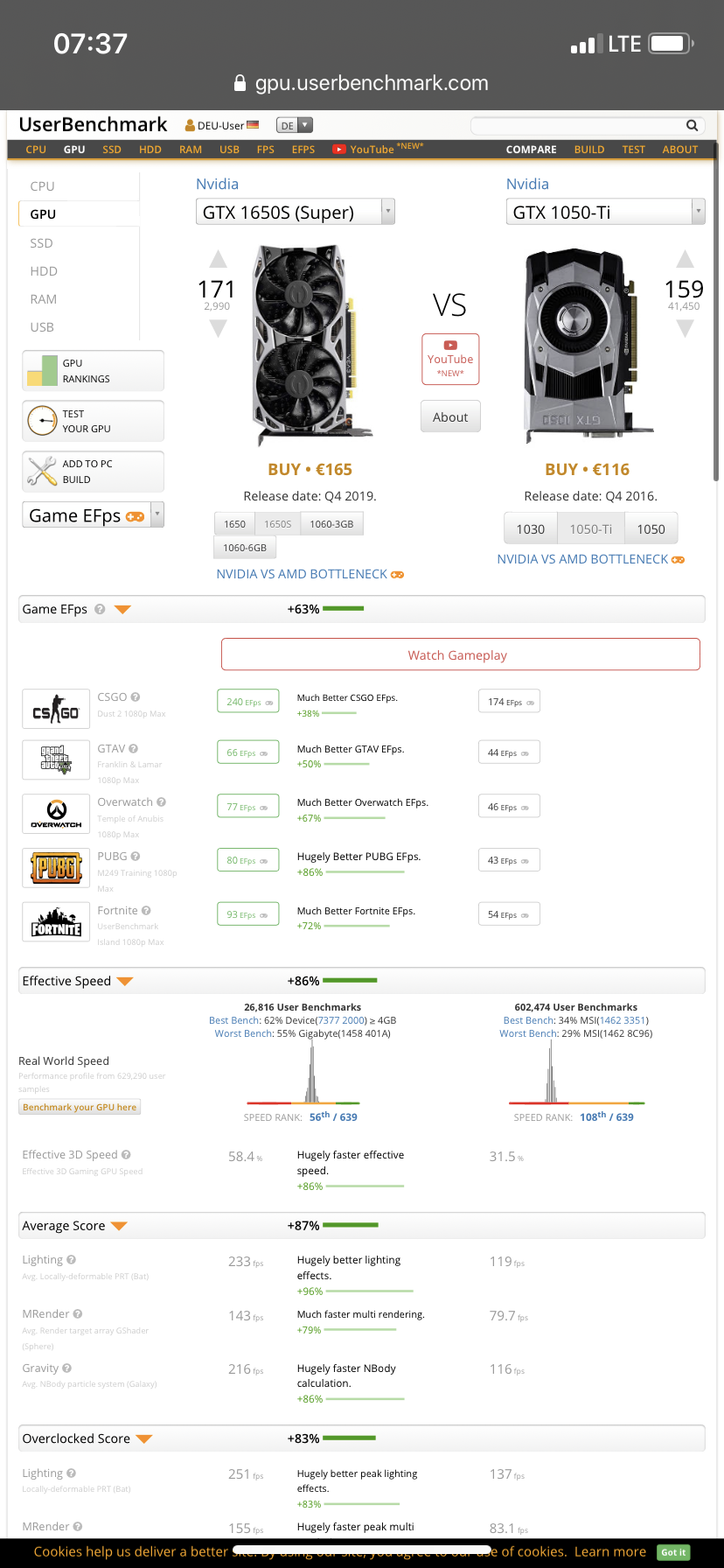Click Test Your GPU clock icon
The image size is (724, 1568).
pyautogui.click(x=42, y=421)
